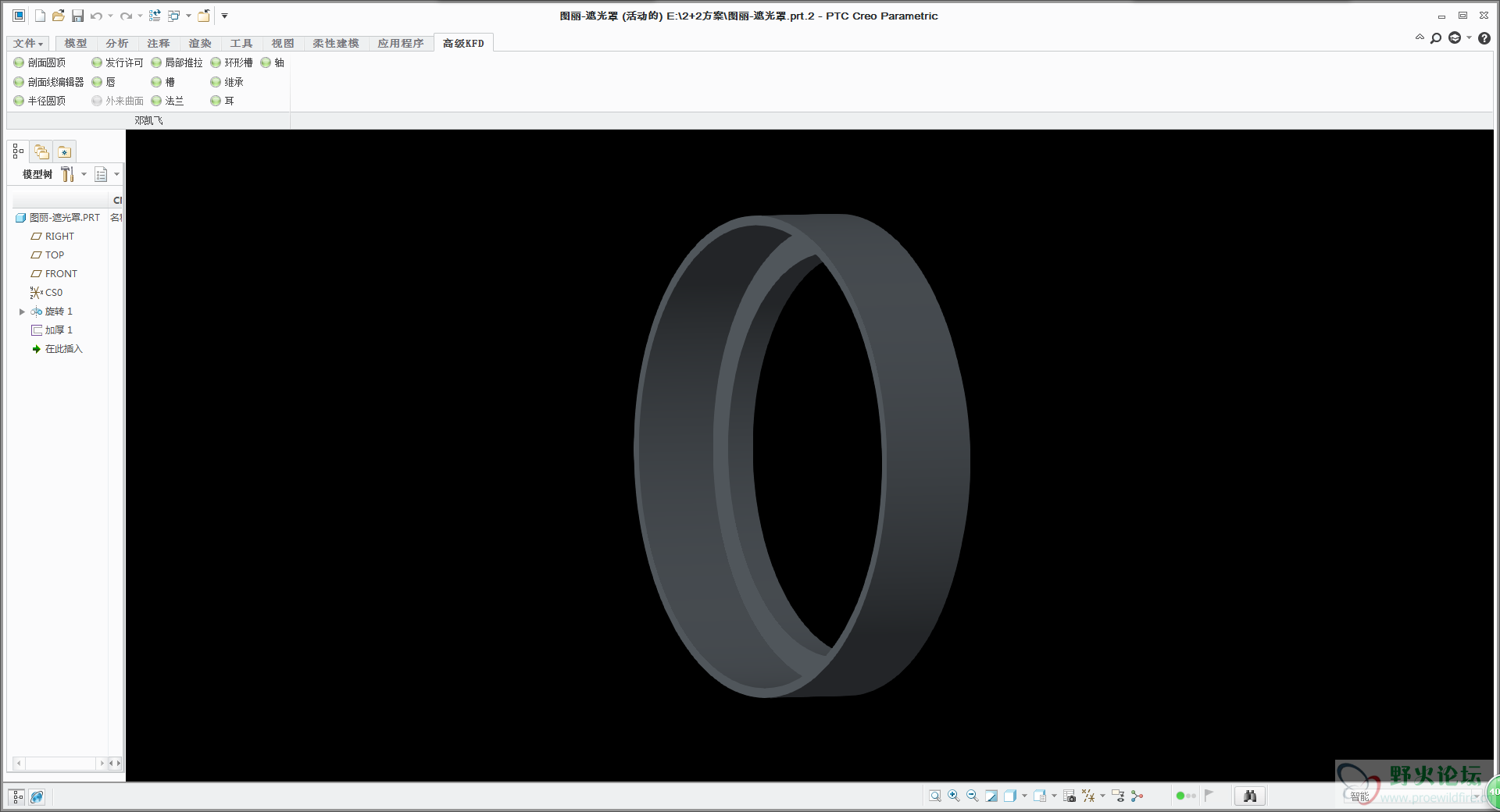Click the Repaint icon in bottom toolbar
This screenshot has height=812, width=1500.
[991, 796]
